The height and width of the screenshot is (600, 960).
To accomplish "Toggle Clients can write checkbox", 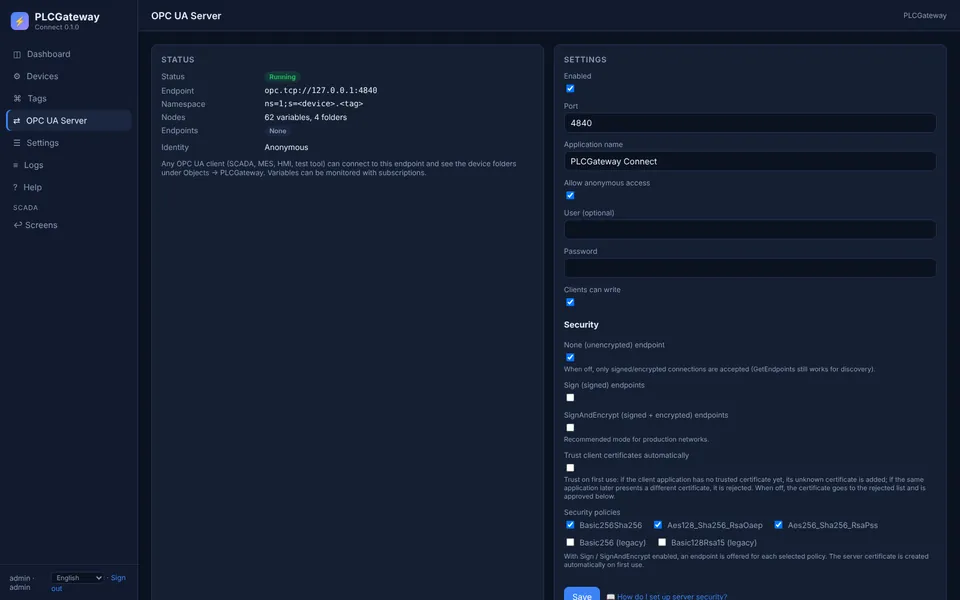I will coord(570,302).
